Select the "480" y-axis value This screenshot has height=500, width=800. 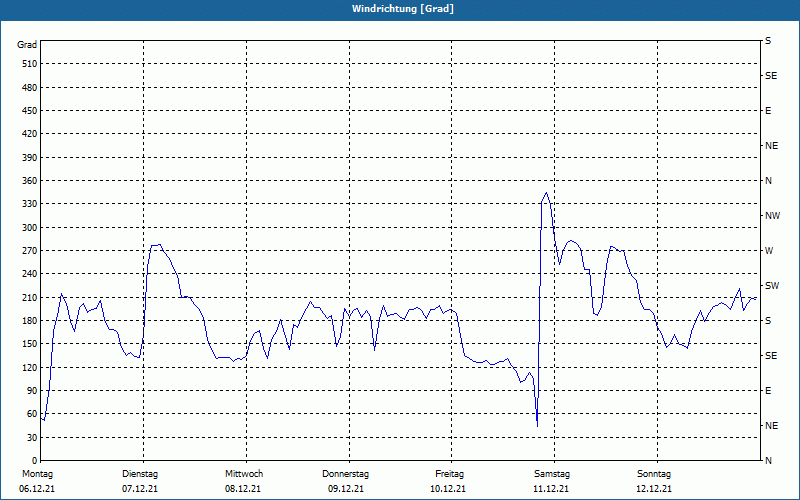click(x=30, y=88)
